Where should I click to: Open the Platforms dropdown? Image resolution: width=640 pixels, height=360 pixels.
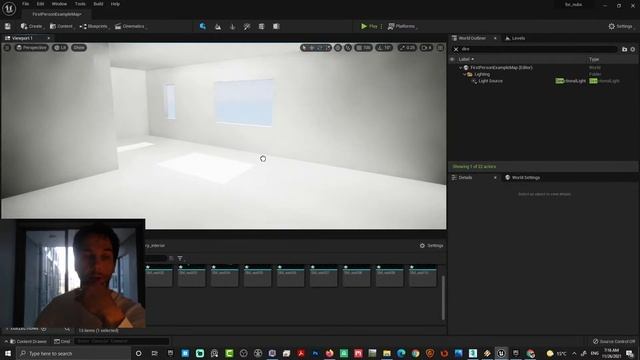pyautogui.click(x=402, y=26)
